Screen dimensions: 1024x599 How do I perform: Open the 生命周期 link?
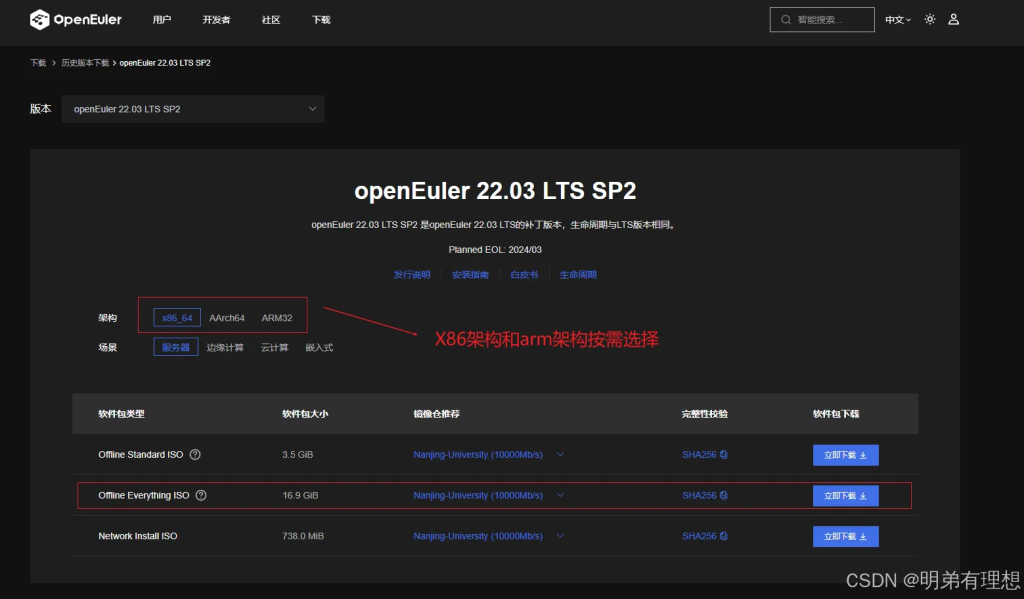coord(578,275)
